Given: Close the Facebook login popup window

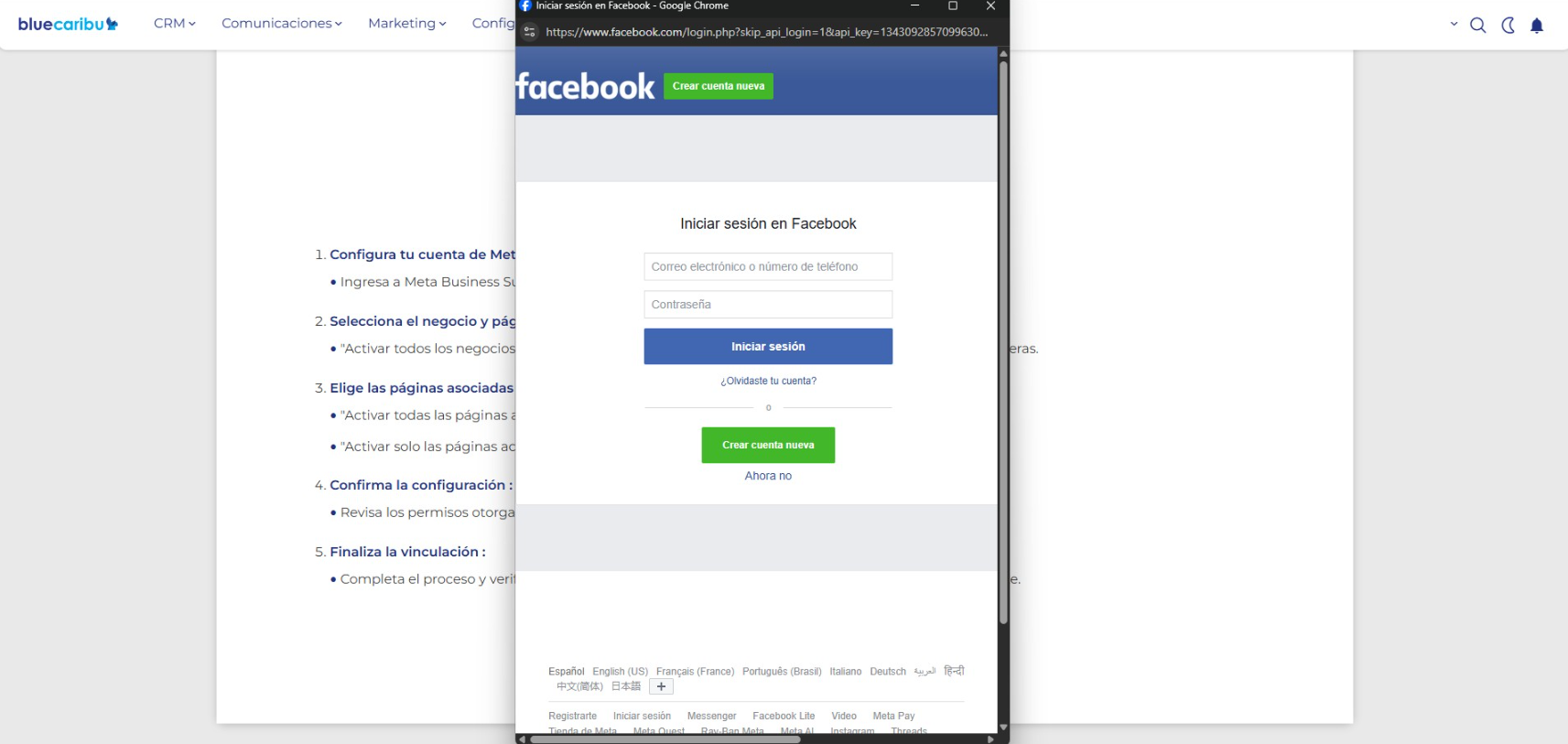Looking at the screenshot, I should (x=990, y=5).
